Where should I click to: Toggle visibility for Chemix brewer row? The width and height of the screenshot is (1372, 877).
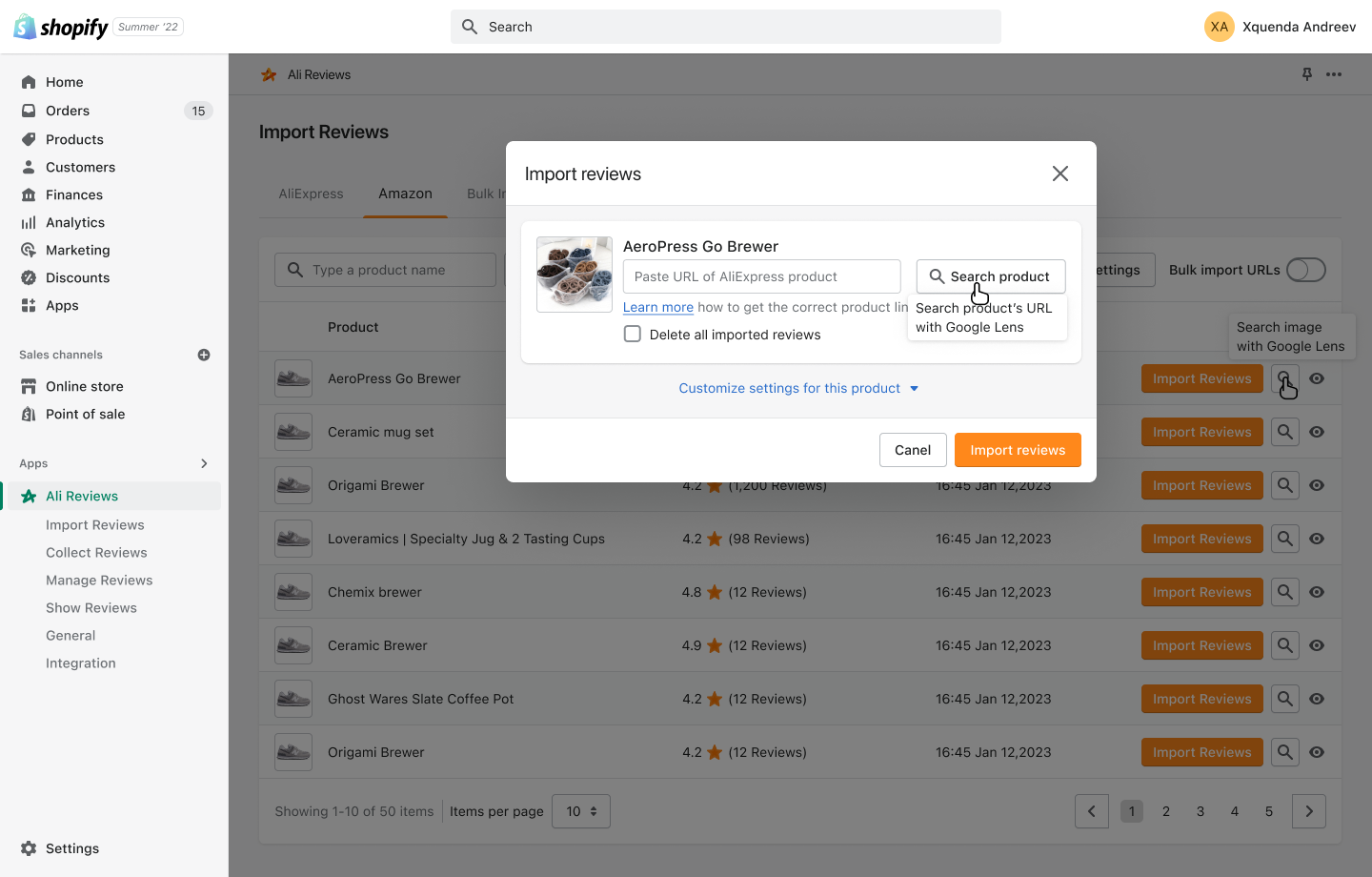pos(1317,592)
